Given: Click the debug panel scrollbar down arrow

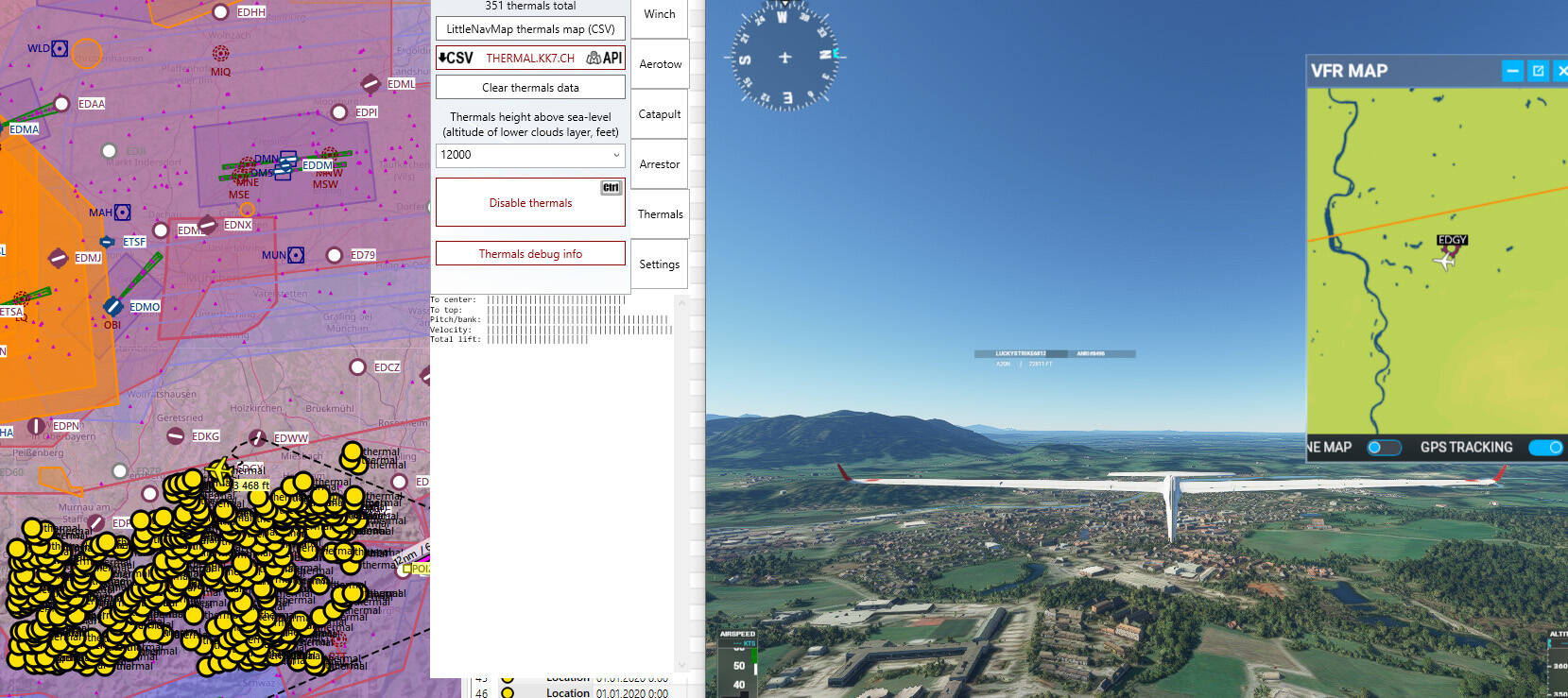Looking at the screenshot, I should coord(681,665).
